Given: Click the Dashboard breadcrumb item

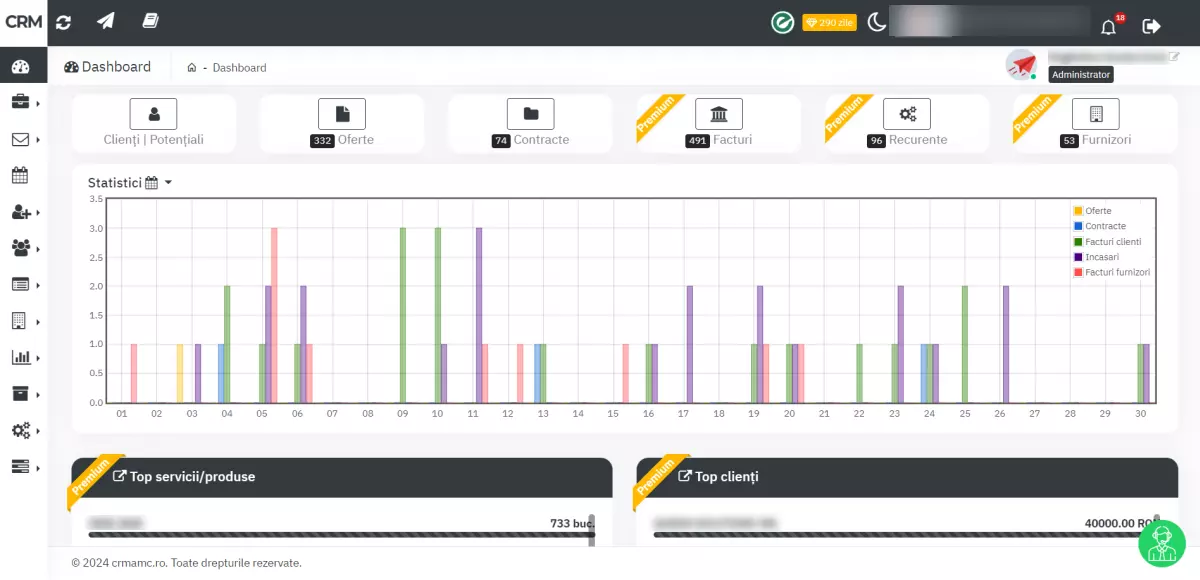Looking at the screenshot, I should pyautogui.click(x=240, y=67).
